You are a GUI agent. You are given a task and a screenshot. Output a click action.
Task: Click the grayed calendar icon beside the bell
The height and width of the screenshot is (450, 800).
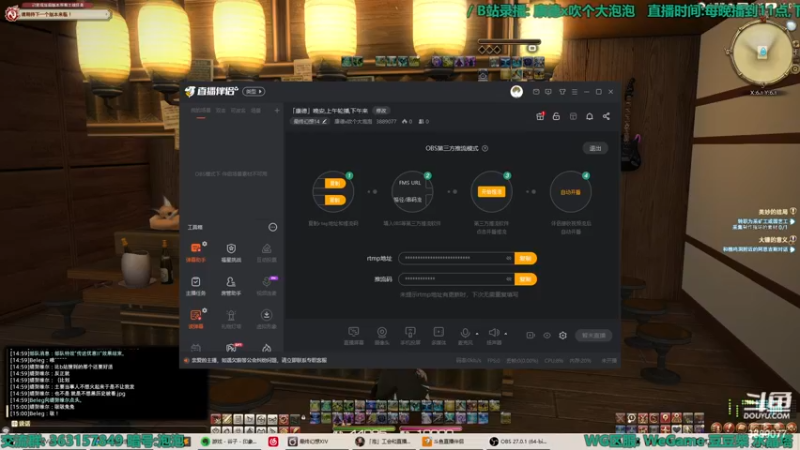(x=573, y=116)
